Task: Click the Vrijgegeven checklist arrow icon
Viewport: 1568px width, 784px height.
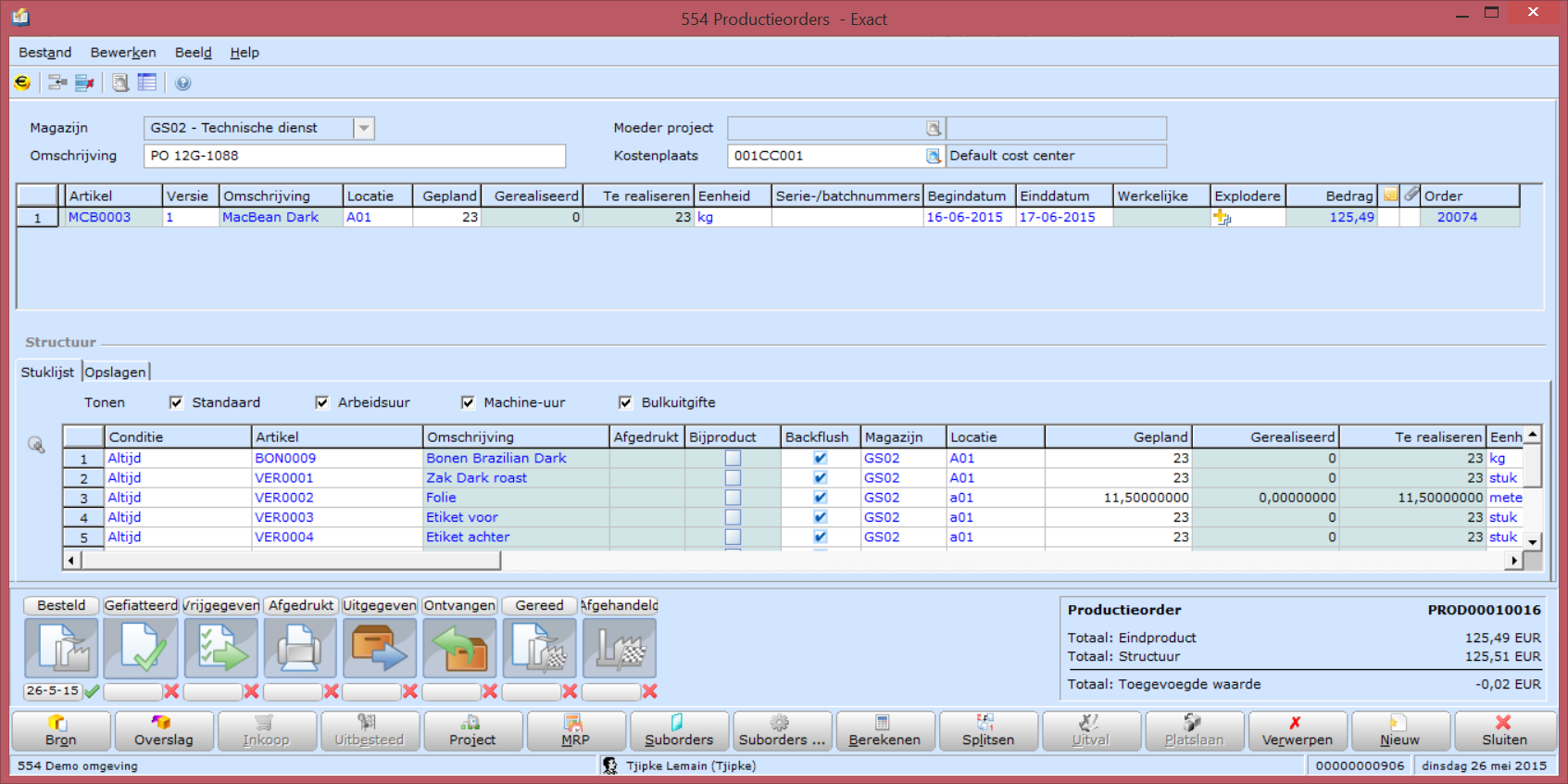Action: pos(220,648)
